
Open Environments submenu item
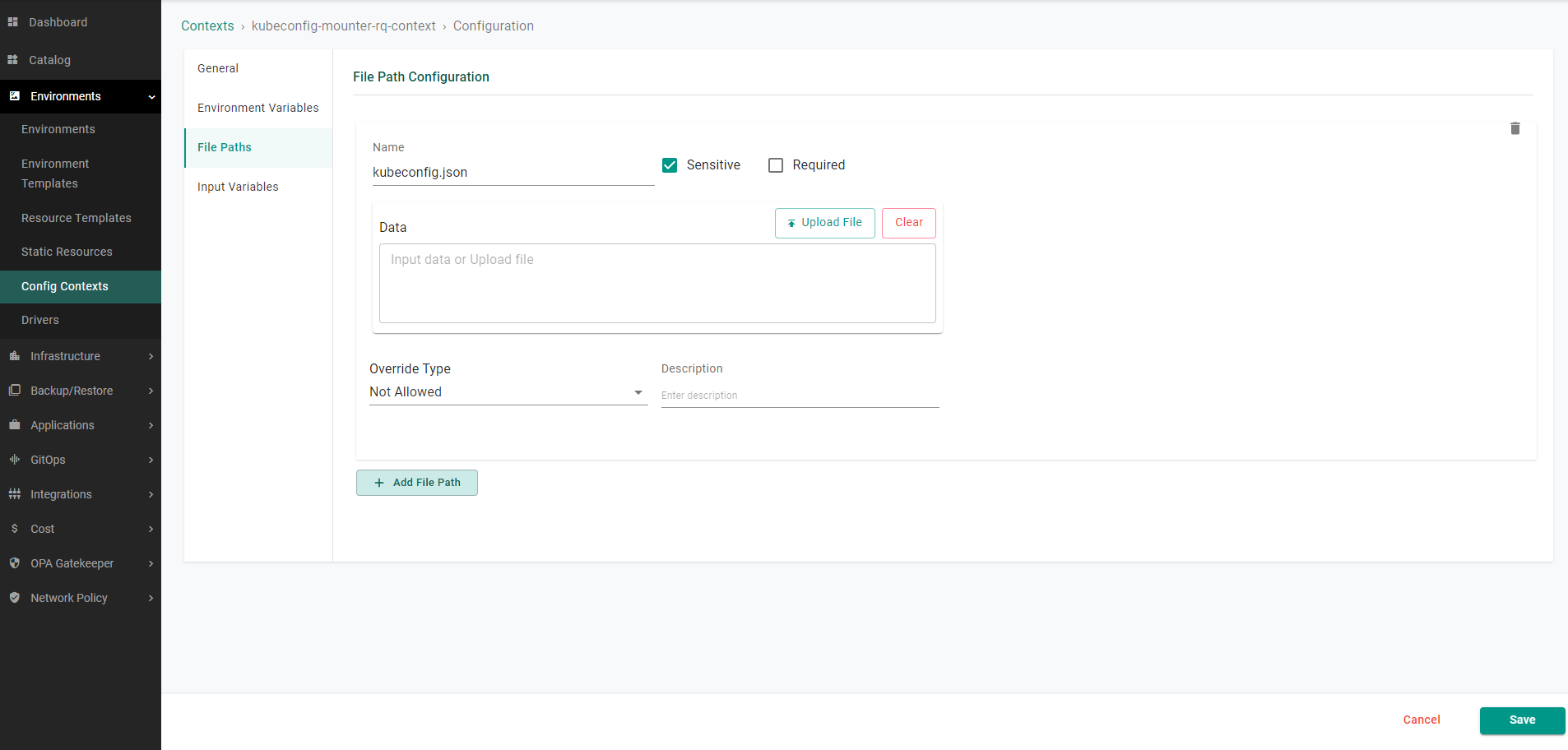pyautogui.click(x=81, y=129)
